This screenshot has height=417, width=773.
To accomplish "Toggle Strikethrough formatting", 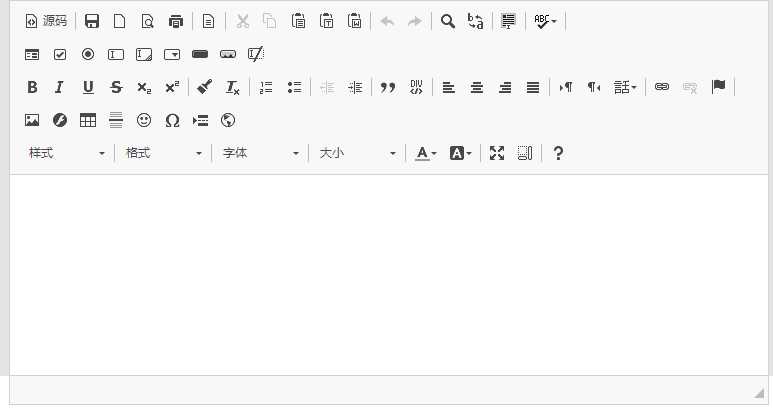I will click(116, 87).
